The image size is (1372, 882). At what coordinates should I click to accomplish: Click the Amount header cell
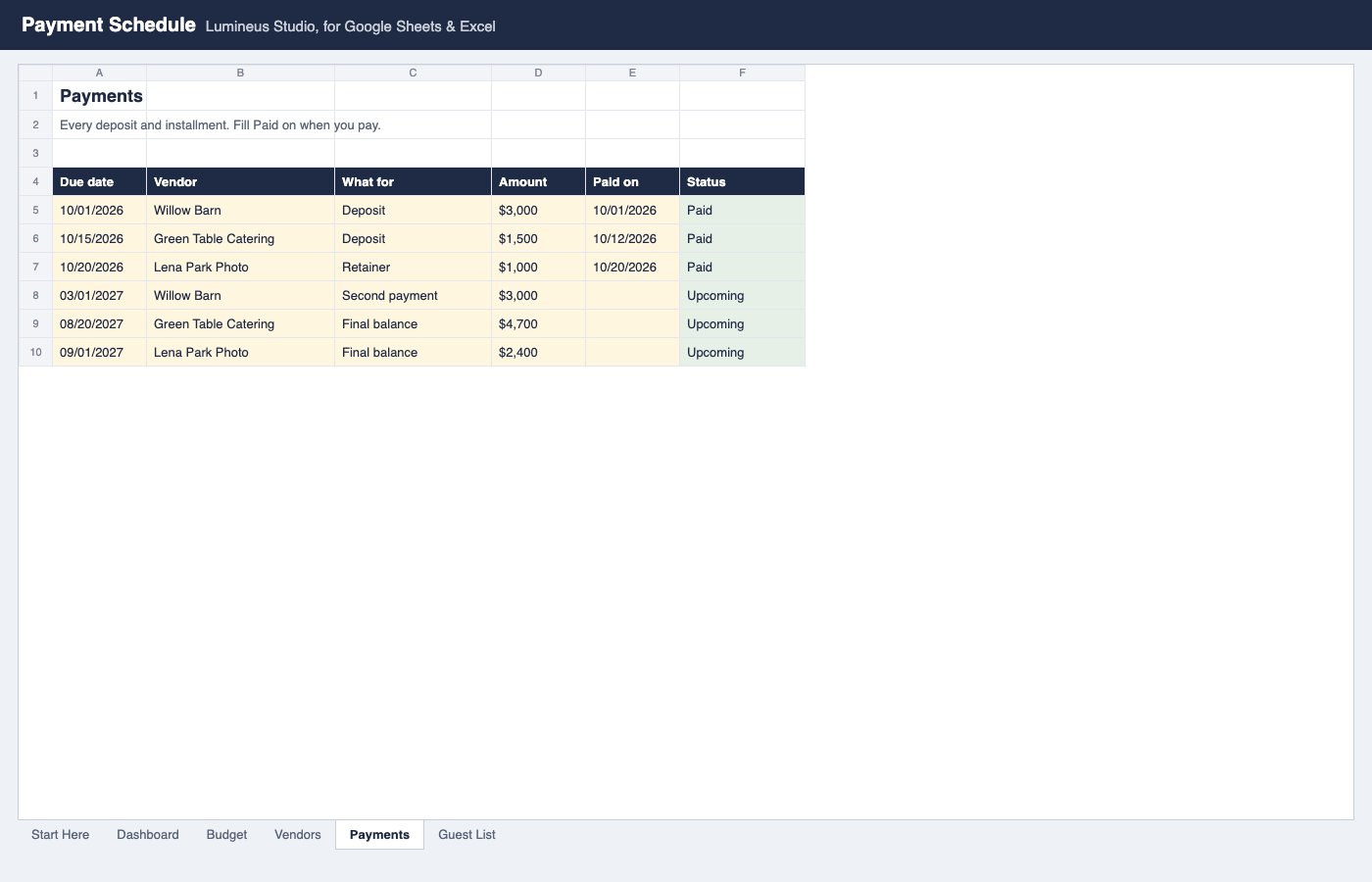(538, 182)
